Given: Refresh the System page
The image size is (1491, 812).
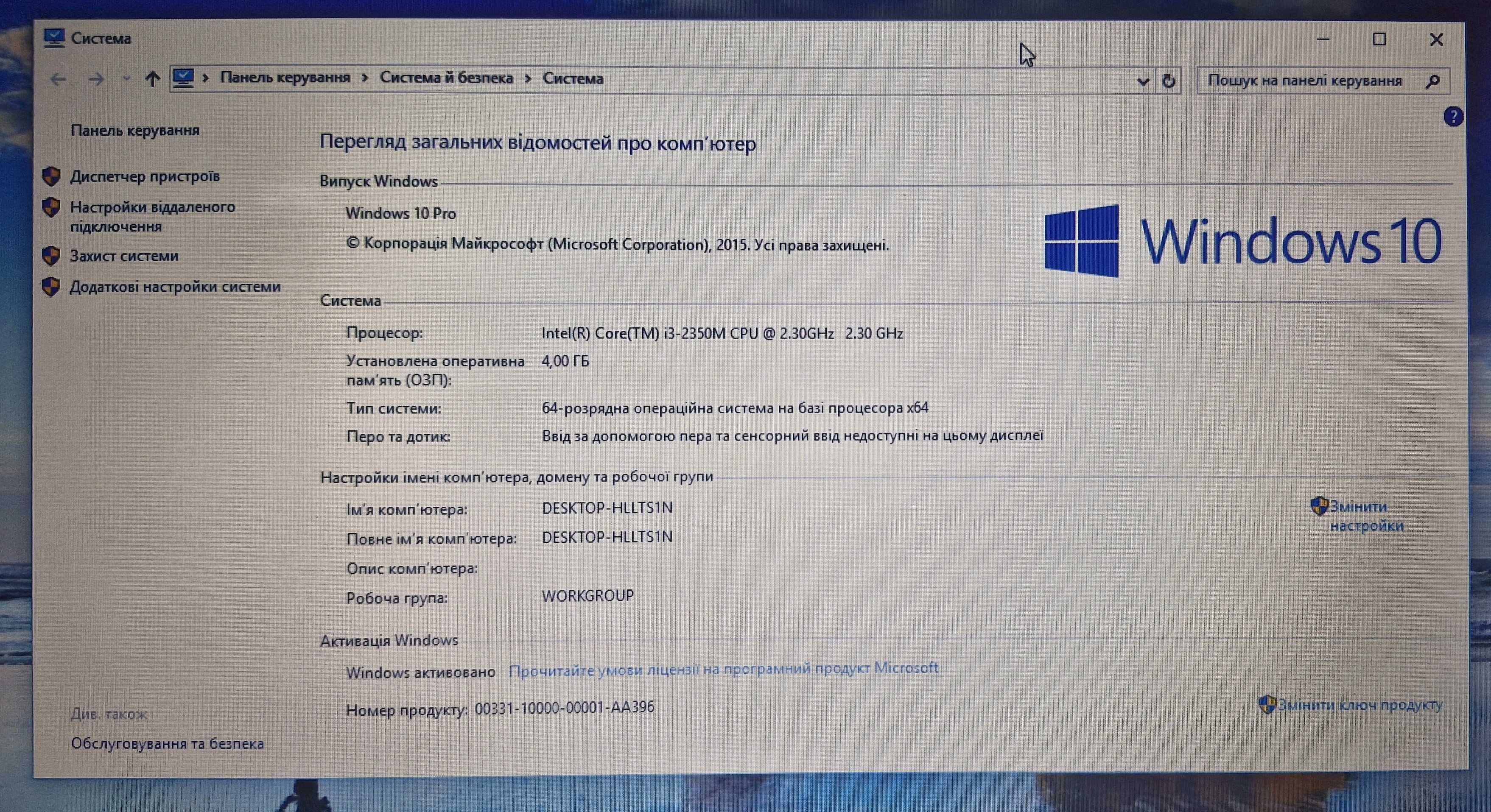Looking at the screenshot, I should click(1169, 81).
